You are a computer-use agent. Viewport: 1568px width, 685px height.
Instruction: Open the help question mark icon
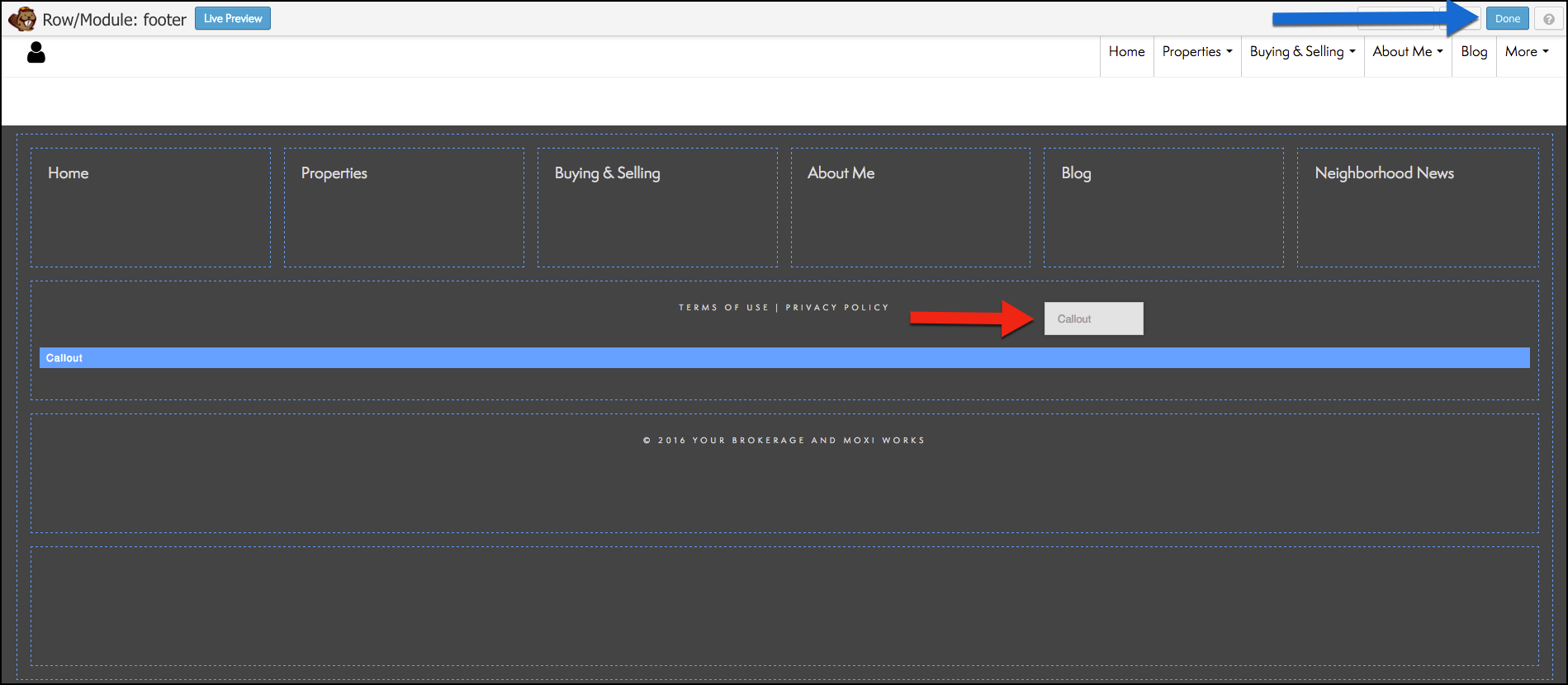click(x=1548, y=19)
